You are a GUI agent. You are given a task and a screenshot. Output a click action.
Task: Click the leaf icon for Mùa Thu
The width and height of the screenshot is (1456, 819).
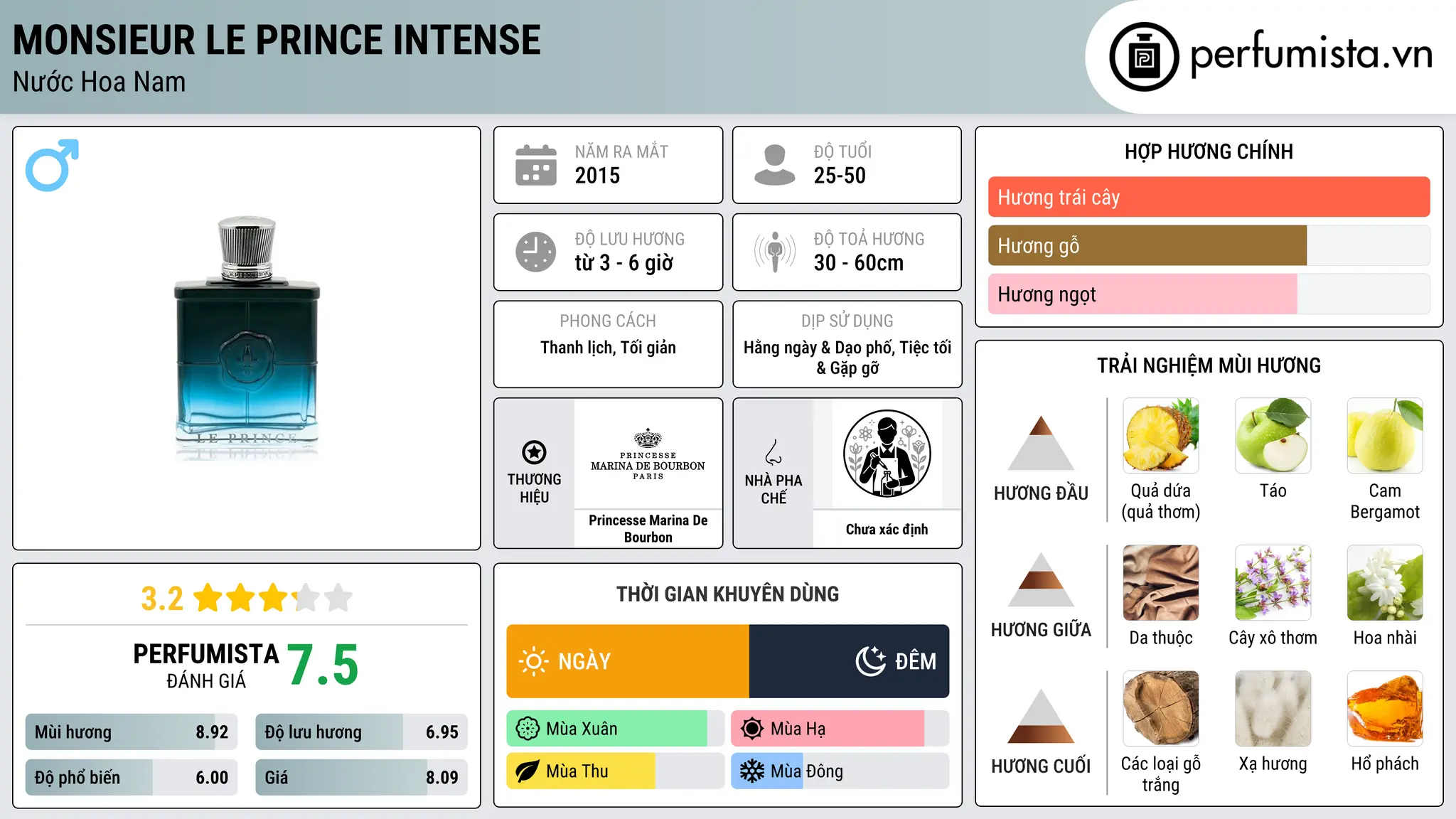tap(528, 771)
